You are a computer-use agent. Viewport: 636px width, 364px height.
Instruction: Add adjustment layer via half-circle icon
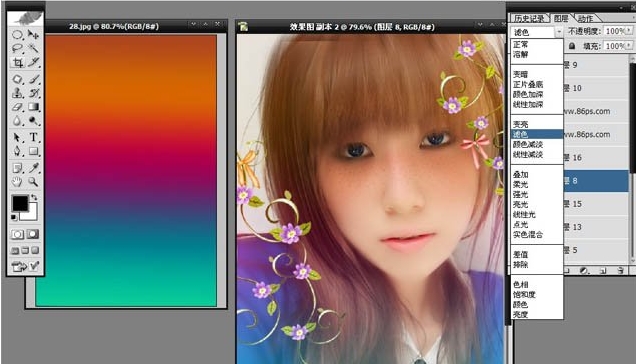584,270
